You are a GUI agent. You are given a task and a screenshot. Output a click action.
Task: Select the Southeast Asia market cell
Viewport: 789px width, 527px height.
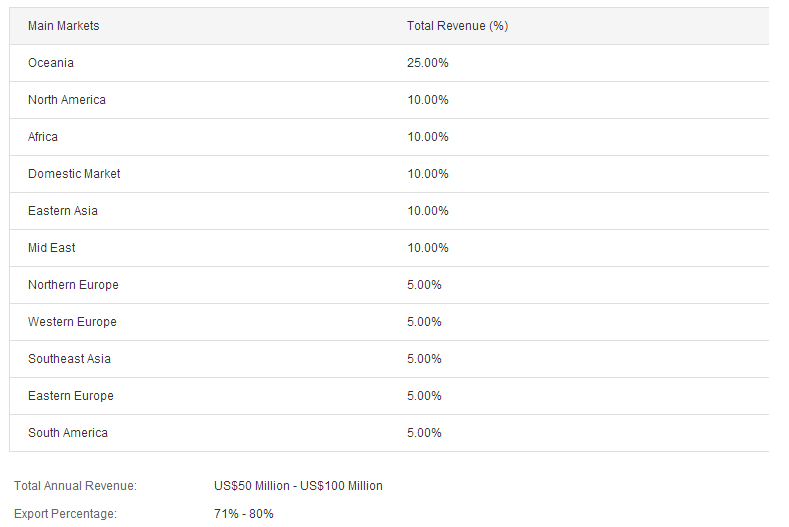coord(69,359)
